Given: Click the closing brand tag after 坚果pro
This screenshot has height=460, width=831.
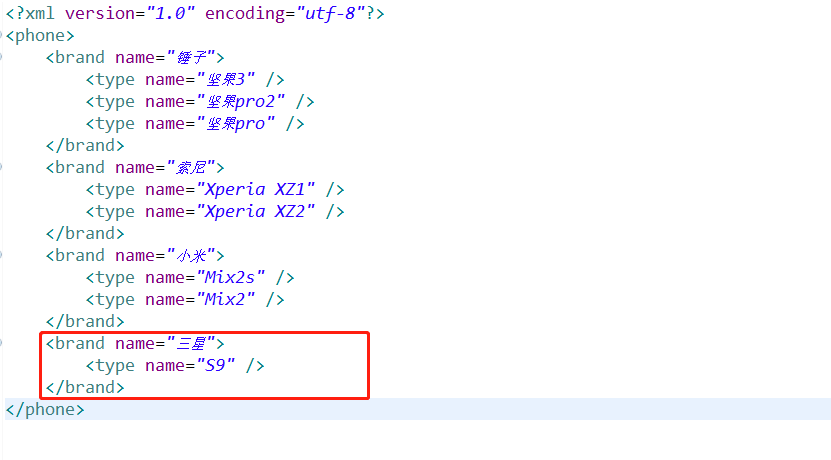Looking at the screenshot, I should (85, 145).
